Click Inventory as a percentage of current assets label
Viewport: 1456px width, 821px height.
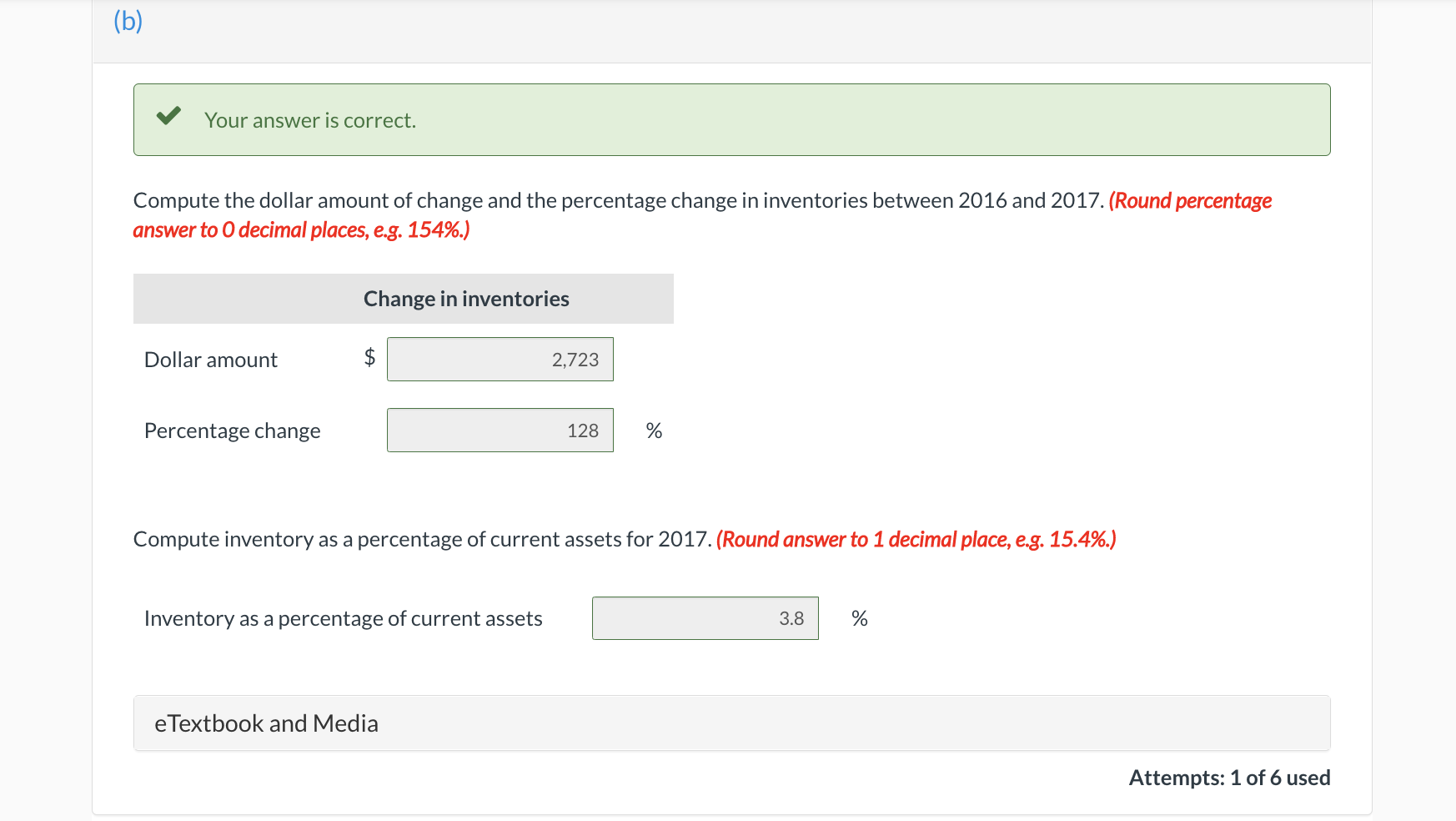click(x=343, y=618)
